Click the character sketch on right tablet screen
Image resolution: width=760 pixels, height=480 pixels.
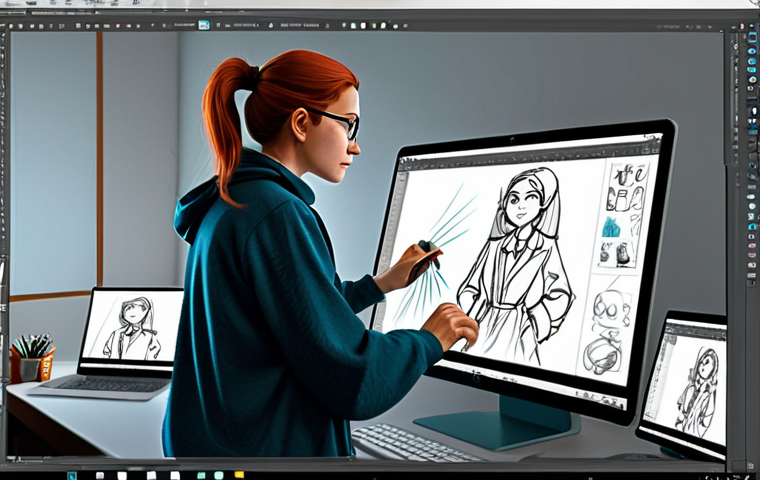(x=698, y=391)
